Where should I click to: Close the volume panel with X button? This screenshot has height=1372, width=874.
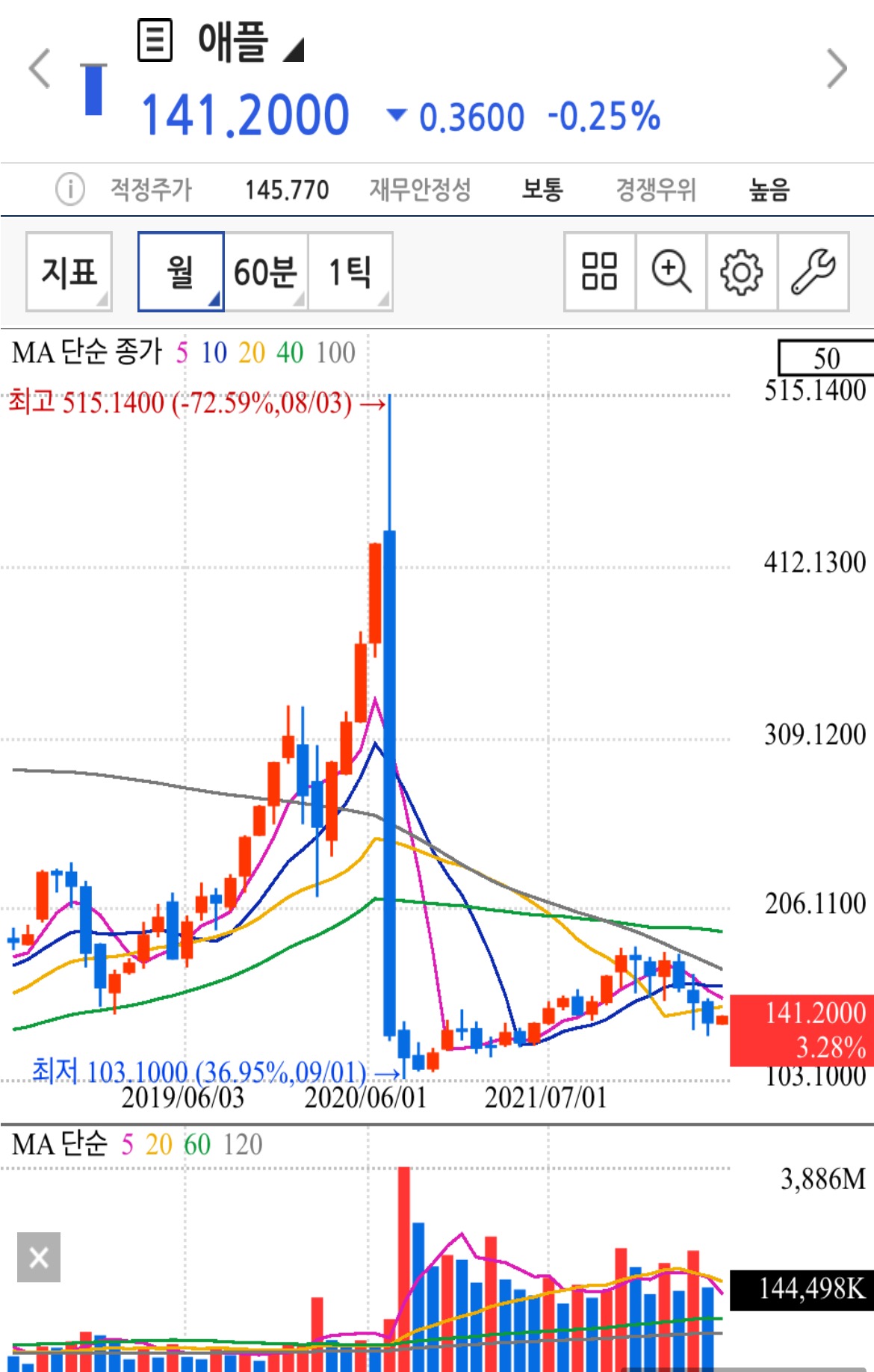(x=39, y=1257)
